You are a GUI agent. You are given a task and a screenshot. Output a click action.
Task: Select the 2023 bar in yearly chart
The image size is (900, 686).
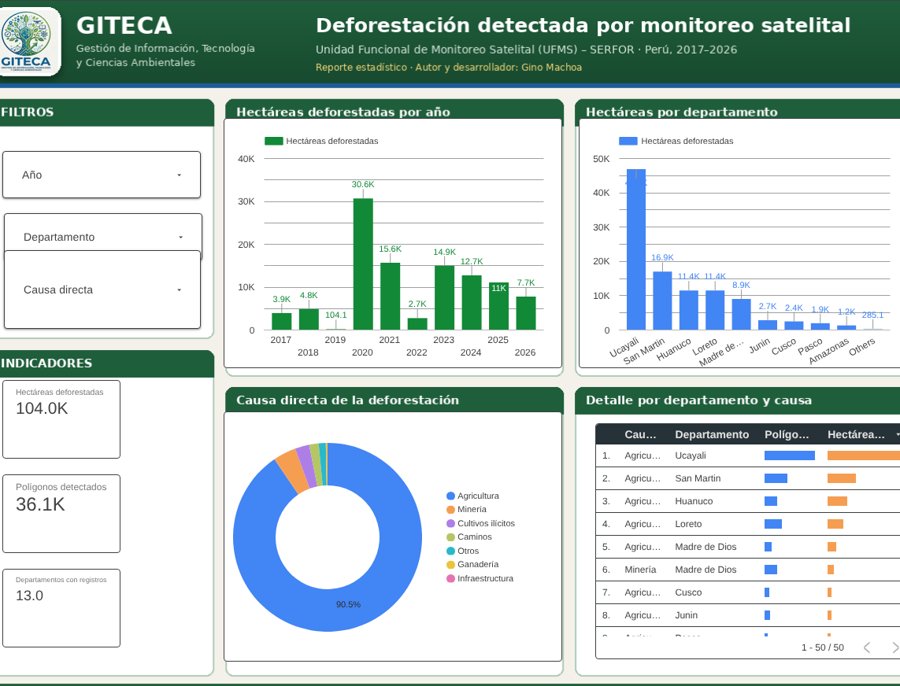444,298
